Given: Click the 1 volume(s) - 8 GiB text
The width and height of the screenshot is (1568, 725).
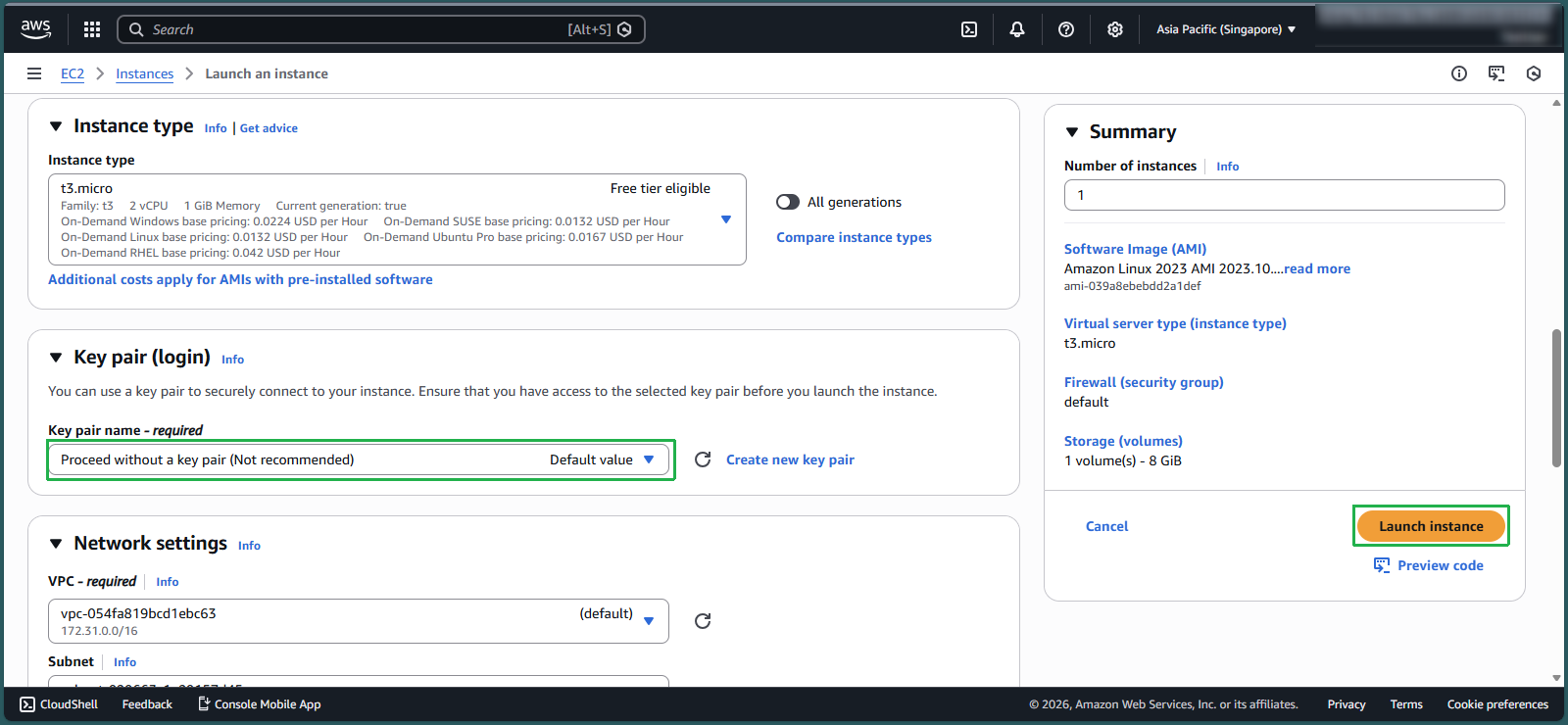Looking at the screenshot, I should tap(1123, 460).
